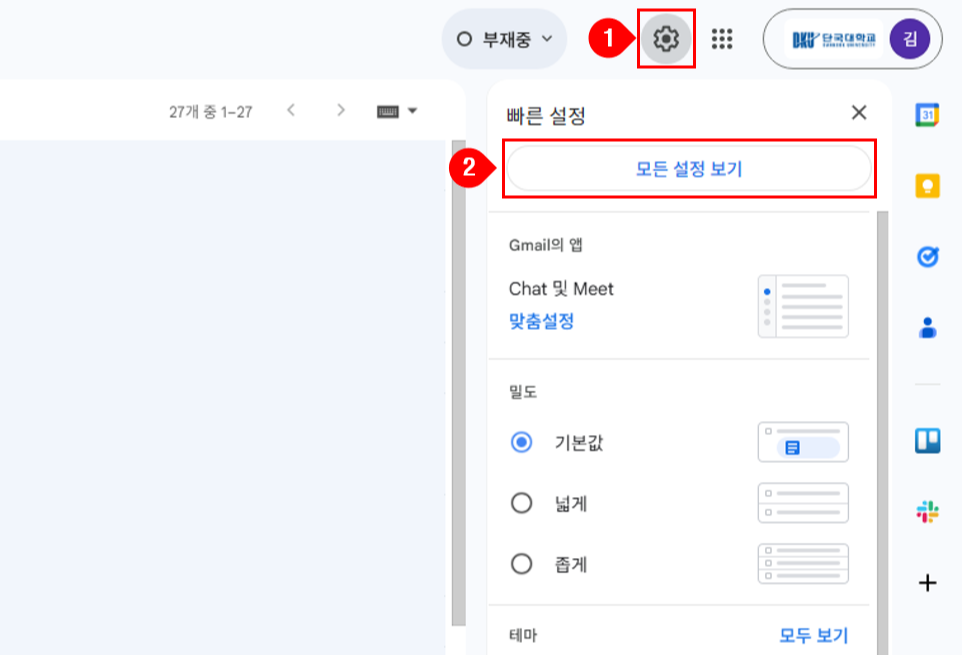Close the 빠른 설정 panel
Screen dimensions: 962x655
click(x=858, y=112)
